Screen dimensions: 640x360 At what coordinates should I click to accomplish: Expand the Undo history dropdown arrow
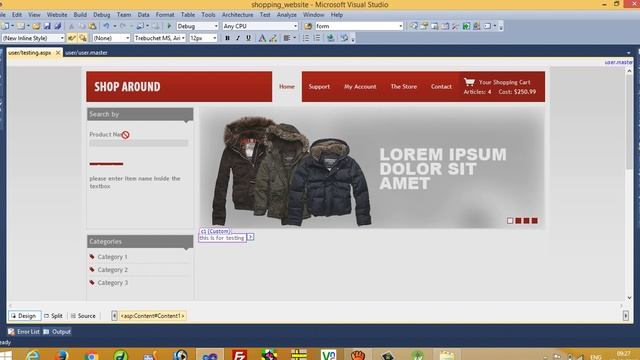pyautogui.click(x=115, y=26)
